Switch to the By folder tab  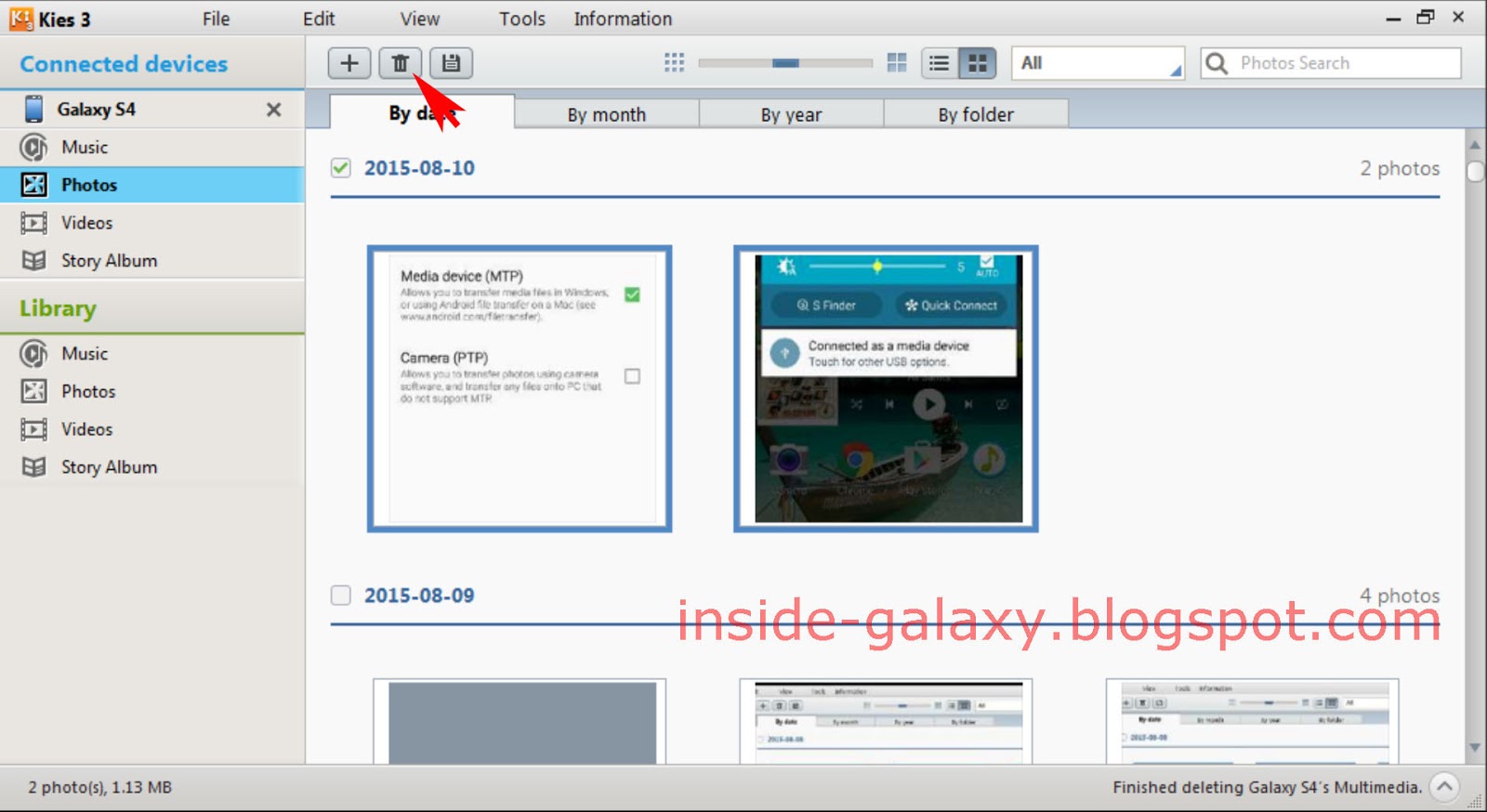tap(976, 114)
